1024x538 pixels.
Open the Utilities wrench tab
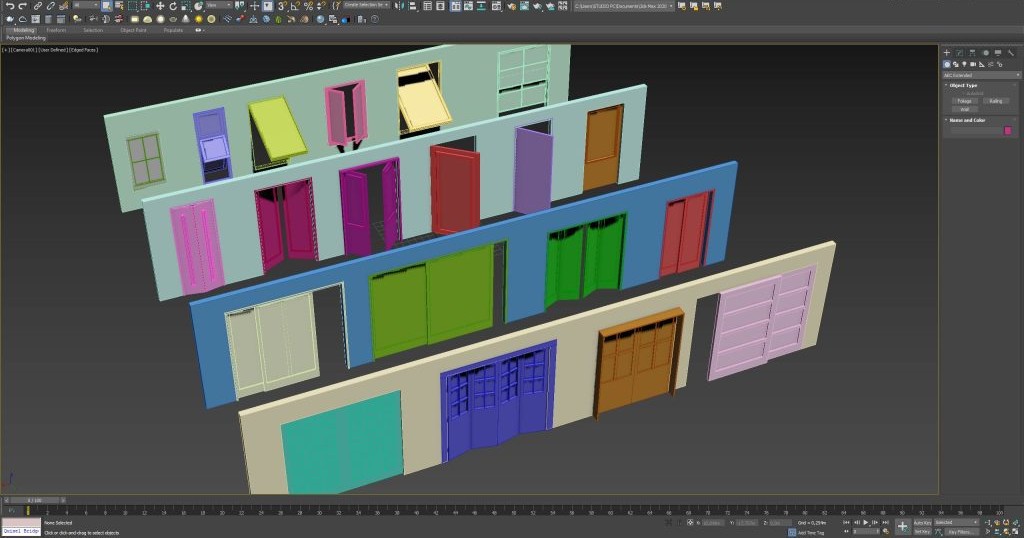(1011, 53)
